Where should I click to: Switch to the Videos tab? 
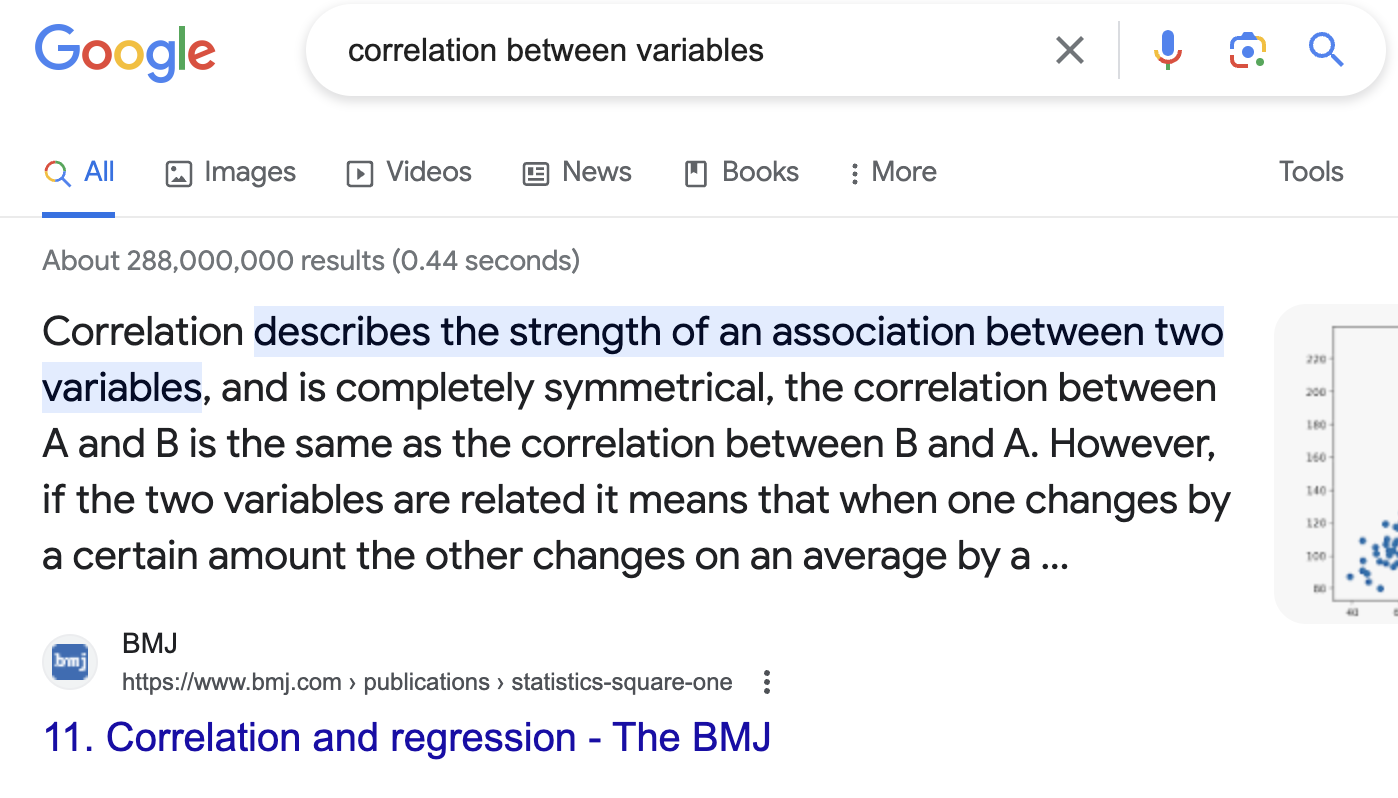409,172
